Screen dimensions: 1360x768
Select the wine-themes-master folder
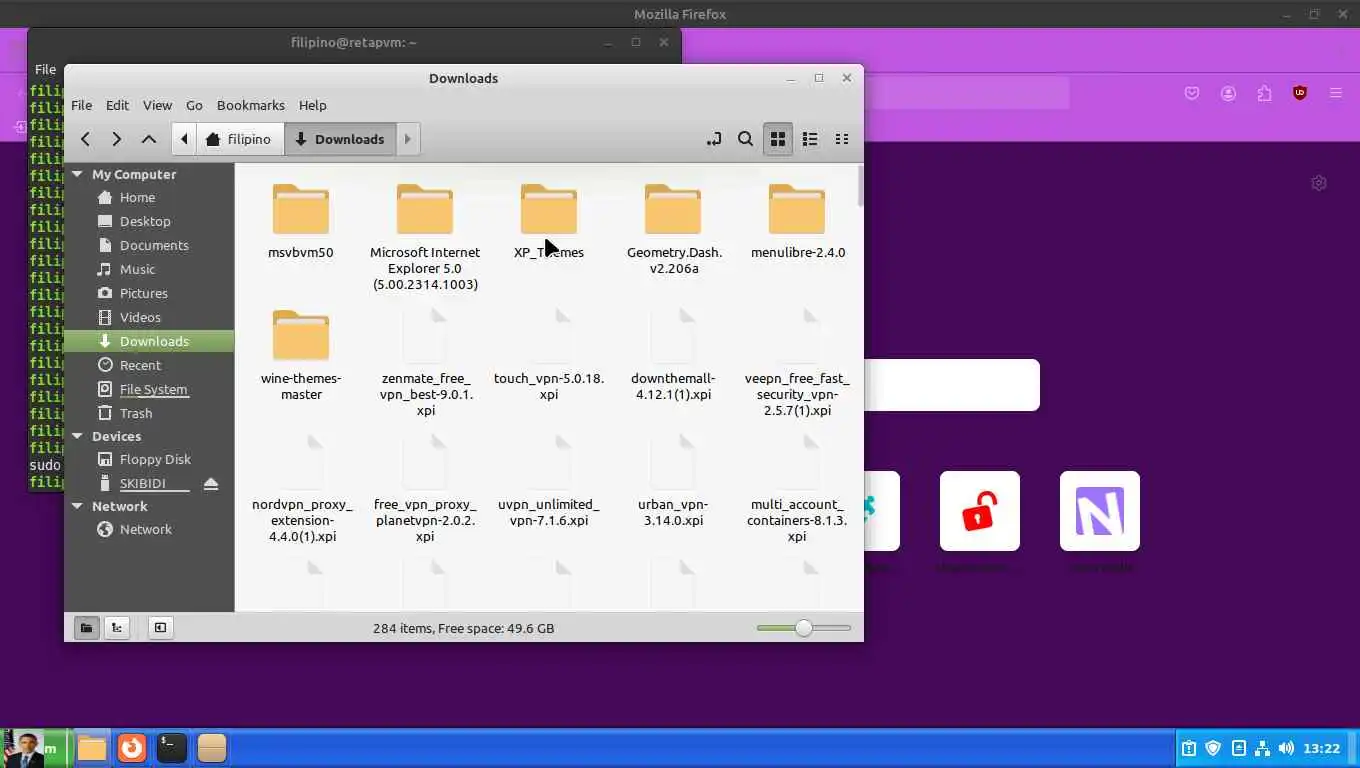(x=301, y=355)
